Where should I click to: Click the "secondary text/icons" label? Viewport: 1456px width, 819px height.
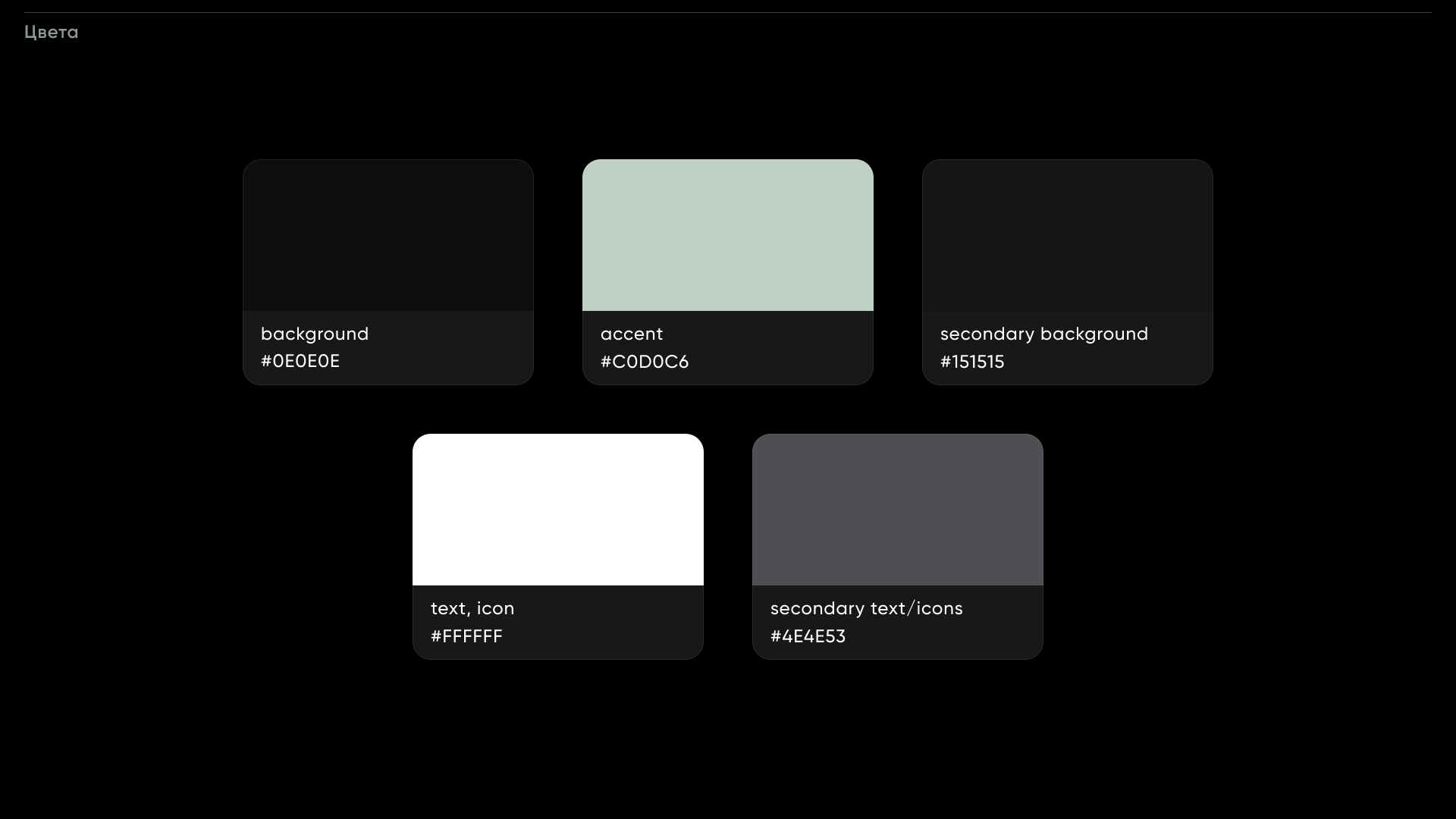coord(867,608)
